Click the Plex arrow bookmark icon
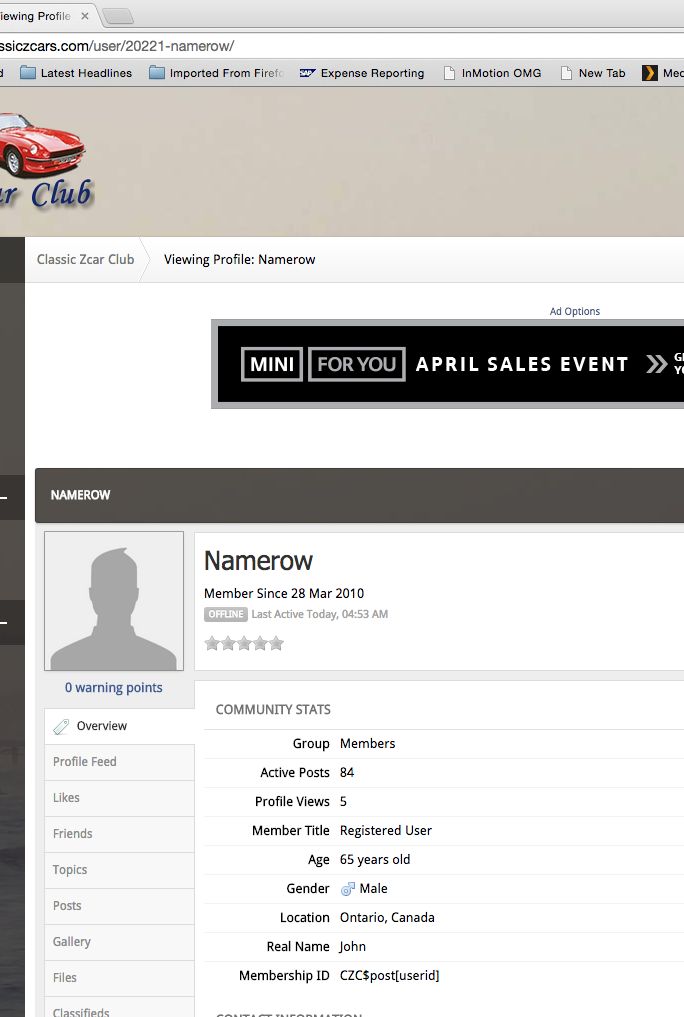684x1017 pixels. [x=649, y=73]
